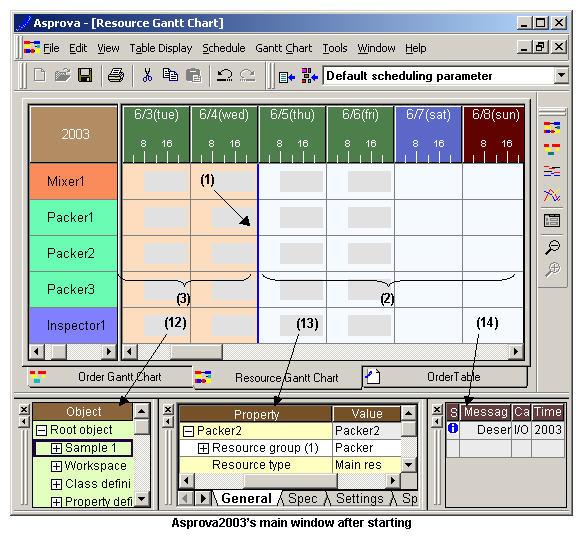Select the General property tab

click(x=246, y=499)
